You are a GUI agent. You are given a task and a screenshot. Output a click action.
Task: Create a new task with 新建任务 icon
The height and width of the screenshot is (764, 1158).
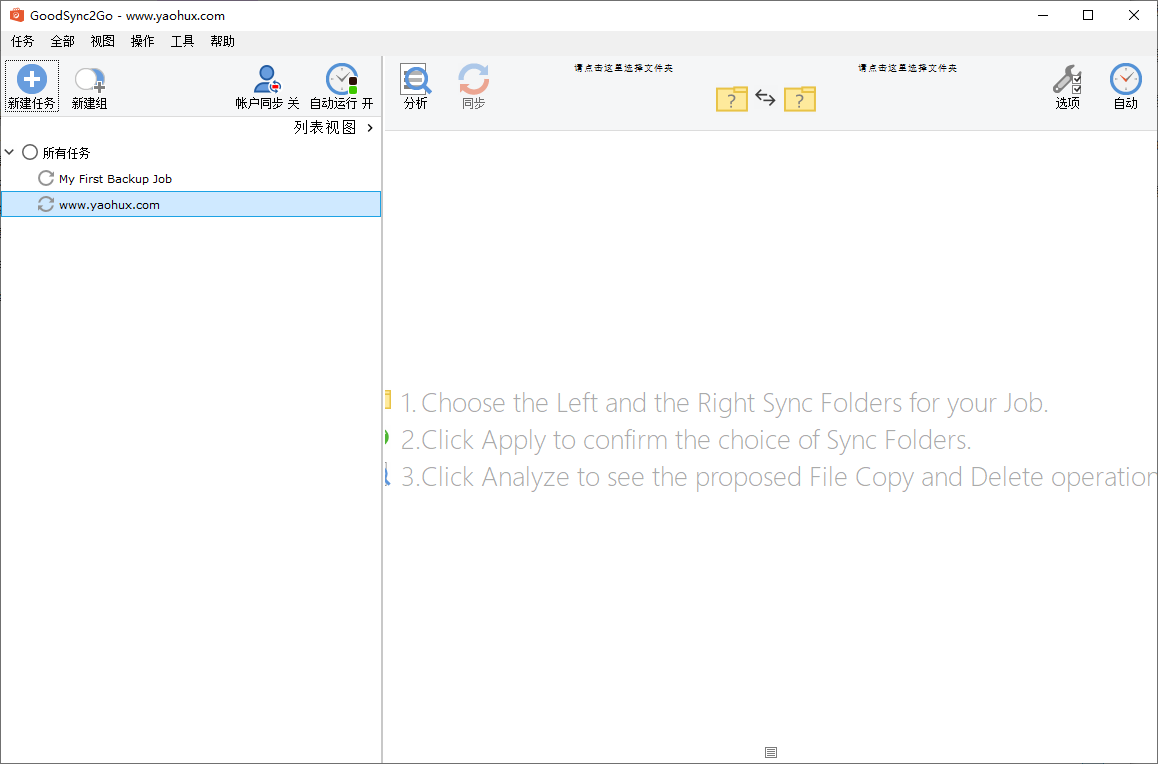coord(31,78)
